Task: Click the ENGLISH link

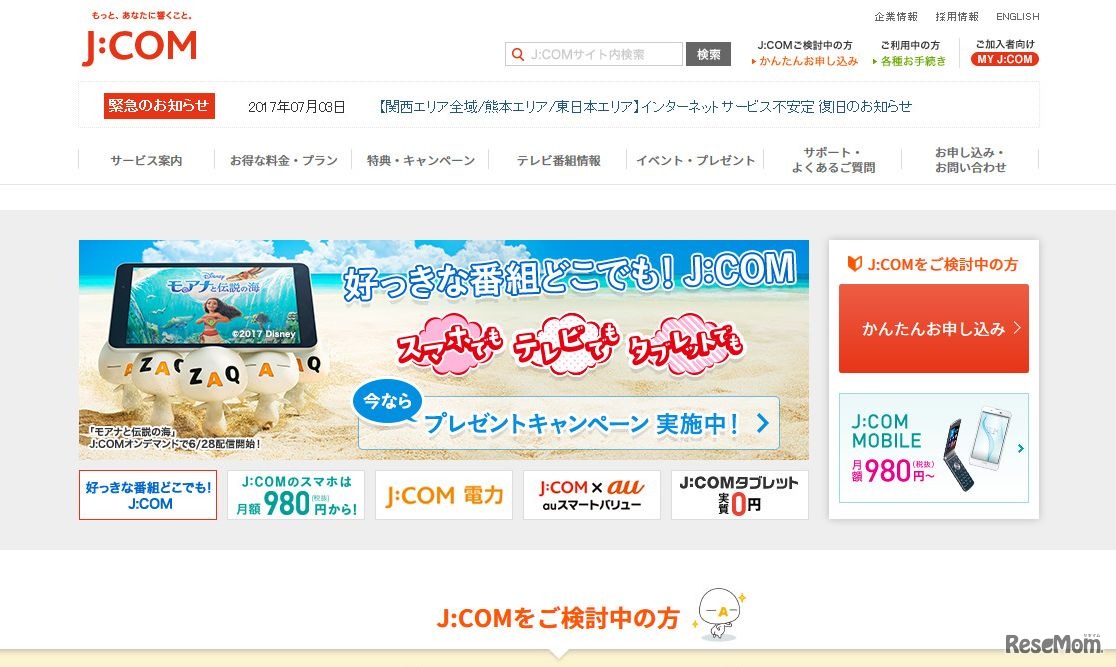Action: click(1017, 16)
